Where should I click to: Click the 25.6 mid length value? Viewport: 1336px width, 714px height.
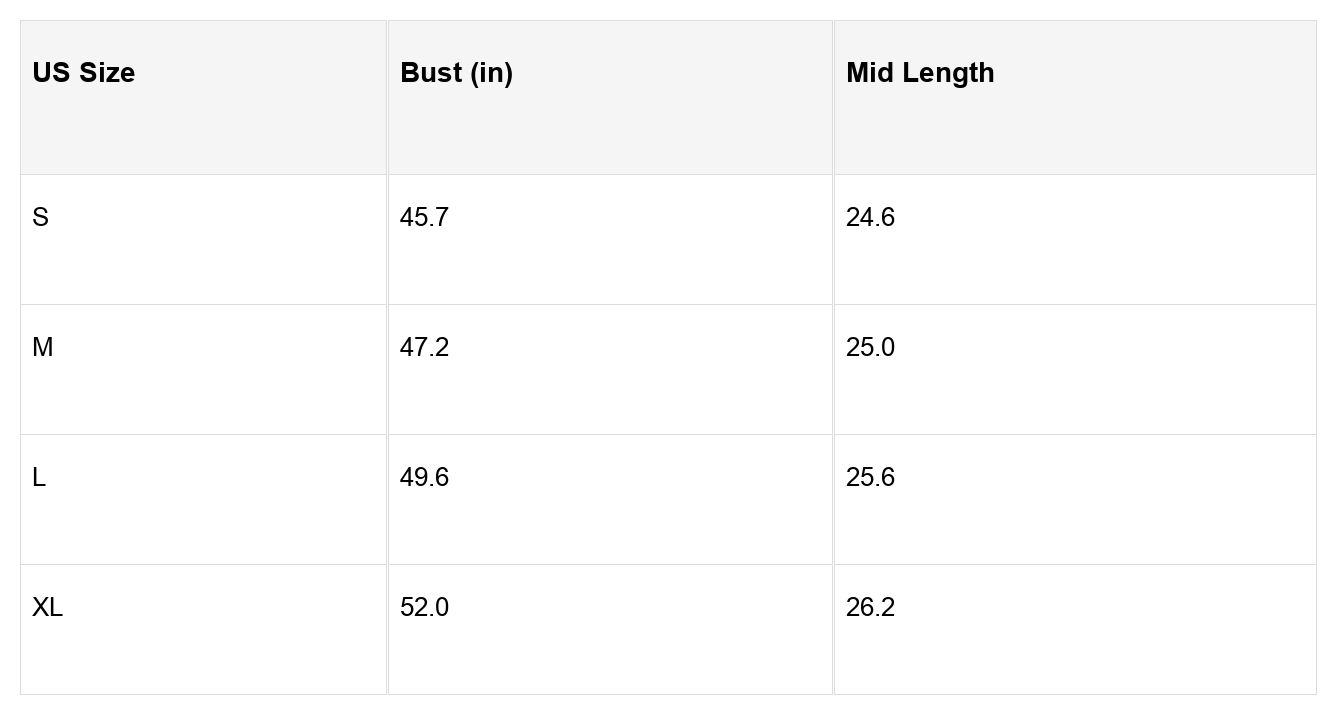coord(870,477)
